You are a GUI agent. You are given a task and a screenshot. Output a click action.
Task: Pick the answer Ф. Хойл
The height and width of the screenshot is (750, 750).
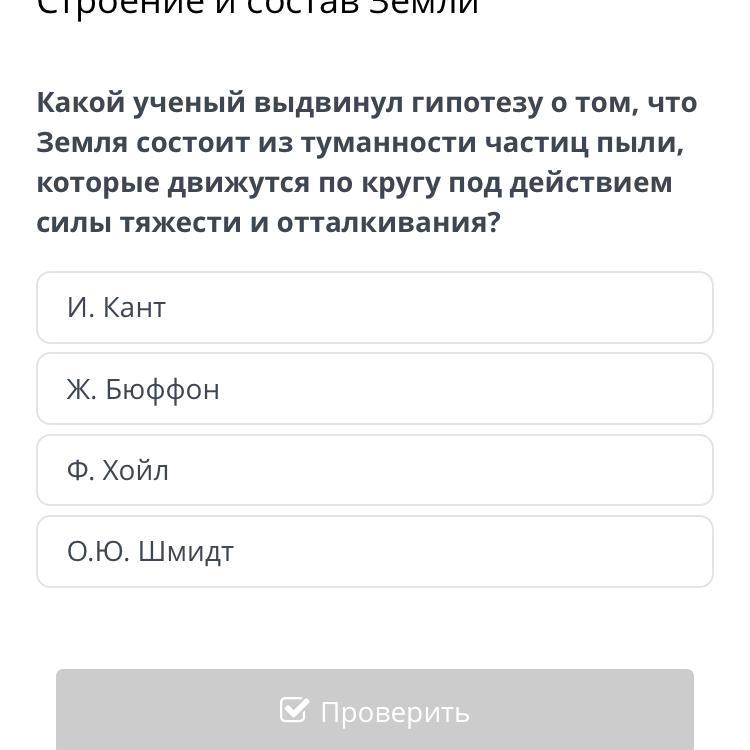(x=375, y=470)
